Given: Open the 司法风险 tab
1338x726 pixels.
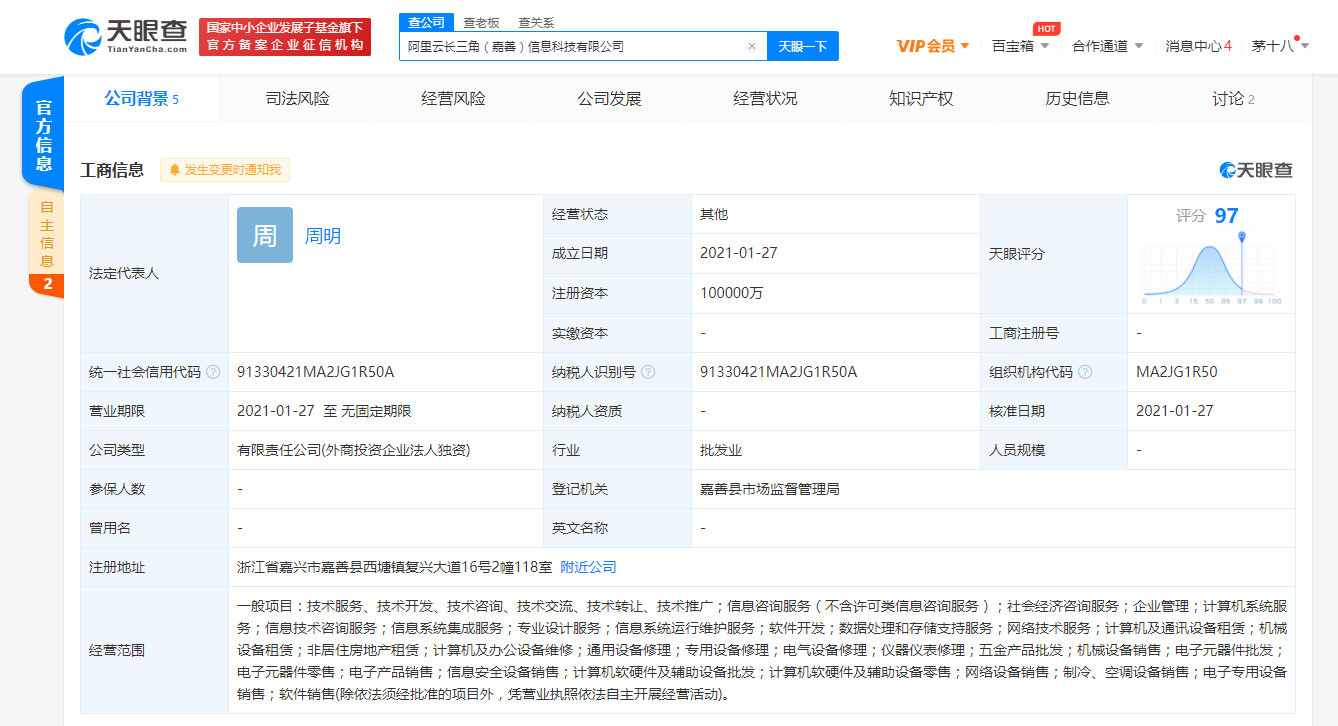Looking at the screenshot, I should pos(297,98).
